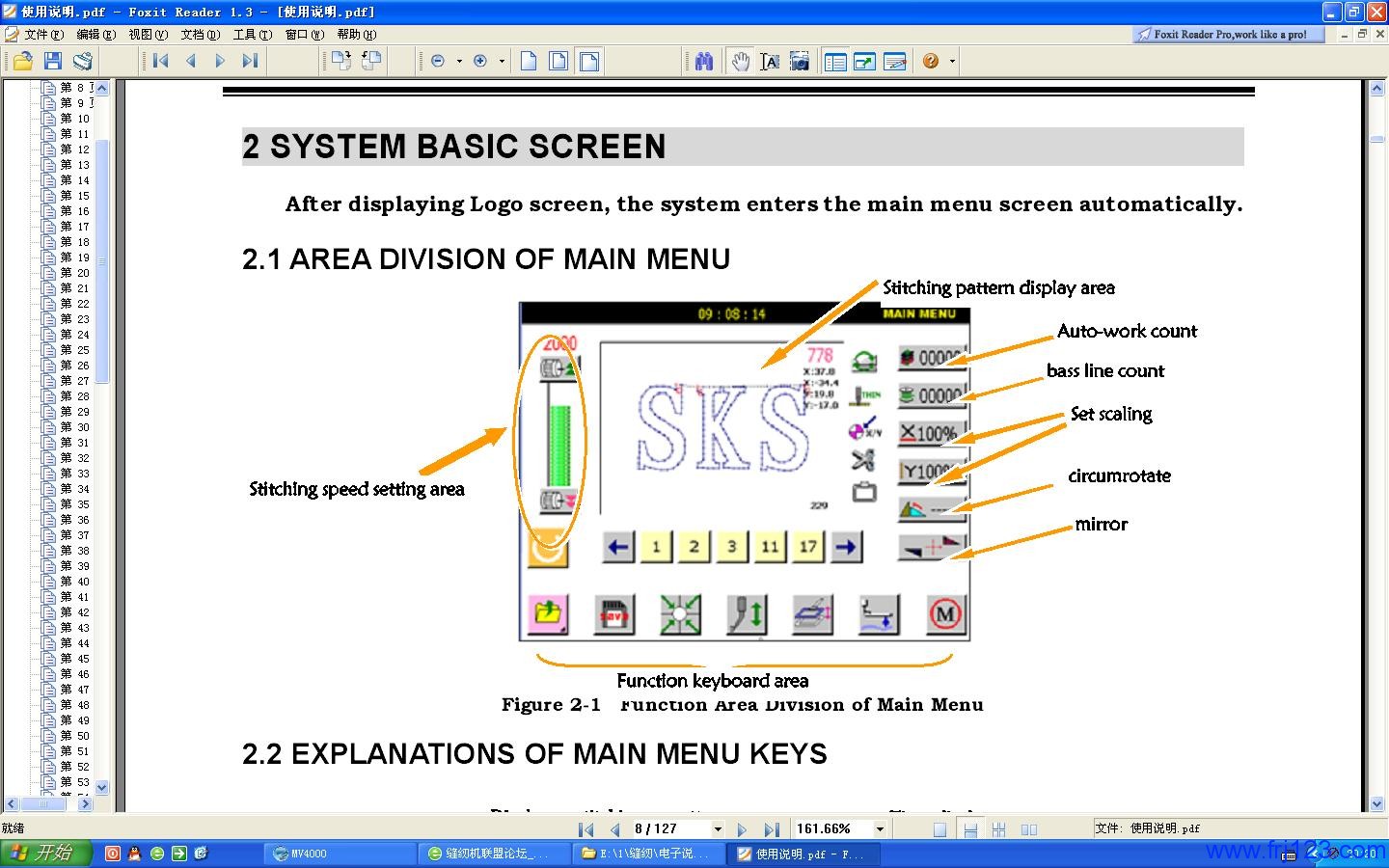Open search with the binoculars icon

(704, 61)
